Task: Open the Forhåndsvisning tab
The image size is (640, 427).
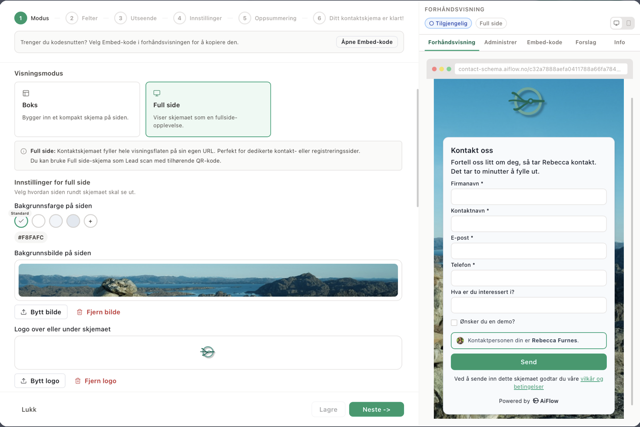Action: (x=451, y=42)
